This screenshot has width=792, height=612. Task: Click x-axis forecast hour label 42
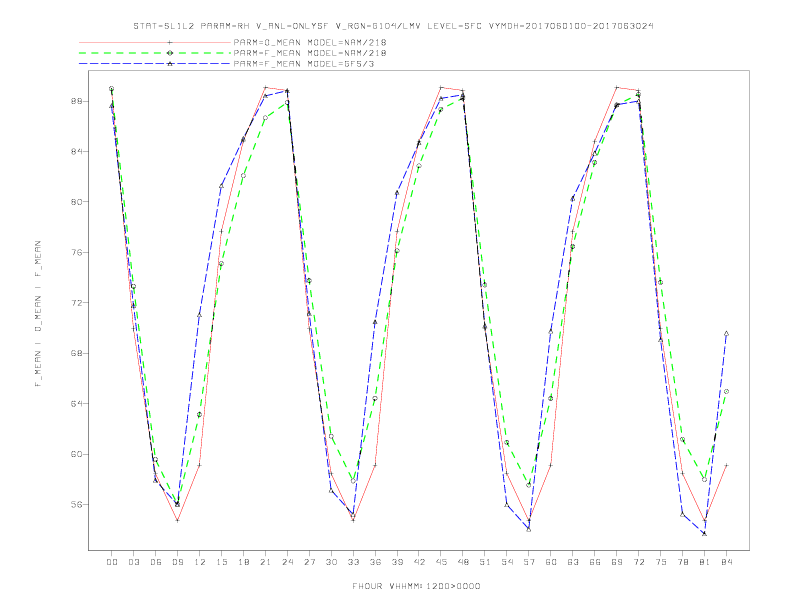pyautogui.click(x=419, y=562)
